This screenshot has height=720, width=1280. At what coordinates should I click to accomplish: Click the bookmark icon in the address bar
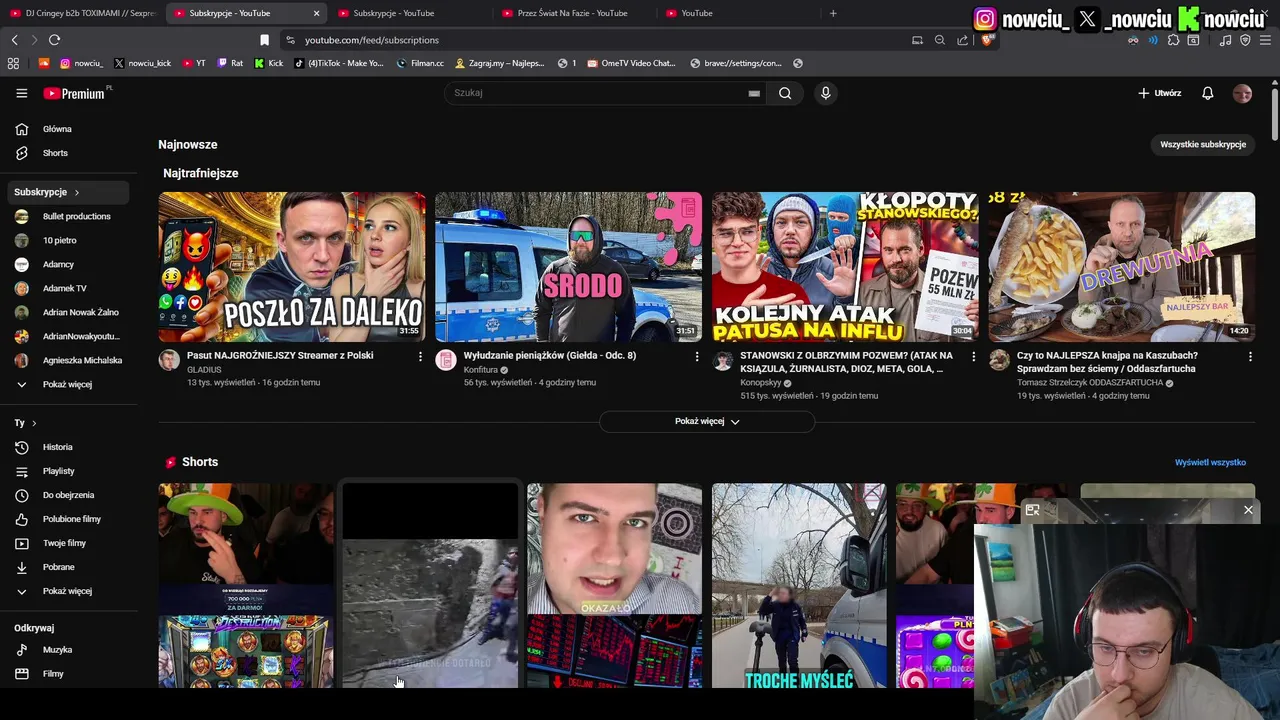pos(264,40)
